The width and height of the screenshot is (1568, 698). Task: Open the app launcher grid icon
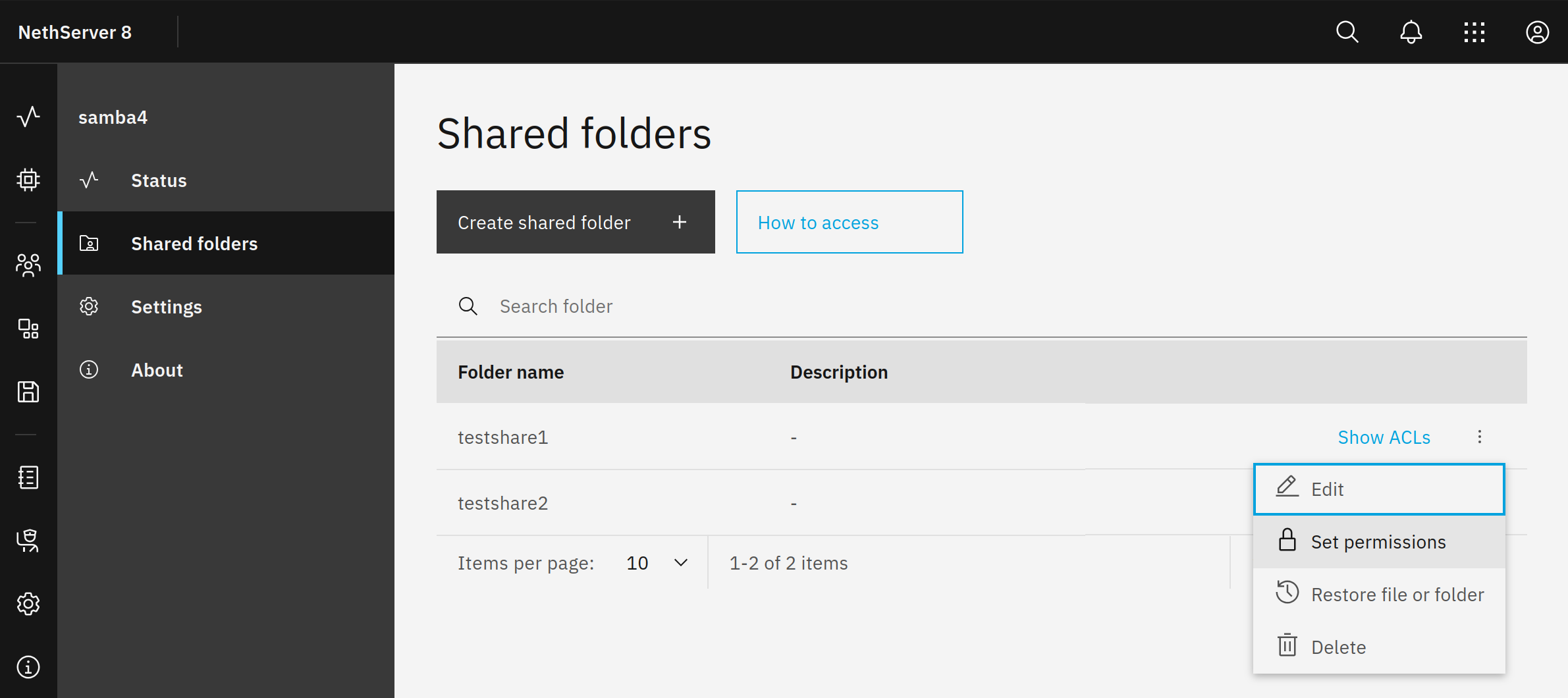(x=1474, y=32)
